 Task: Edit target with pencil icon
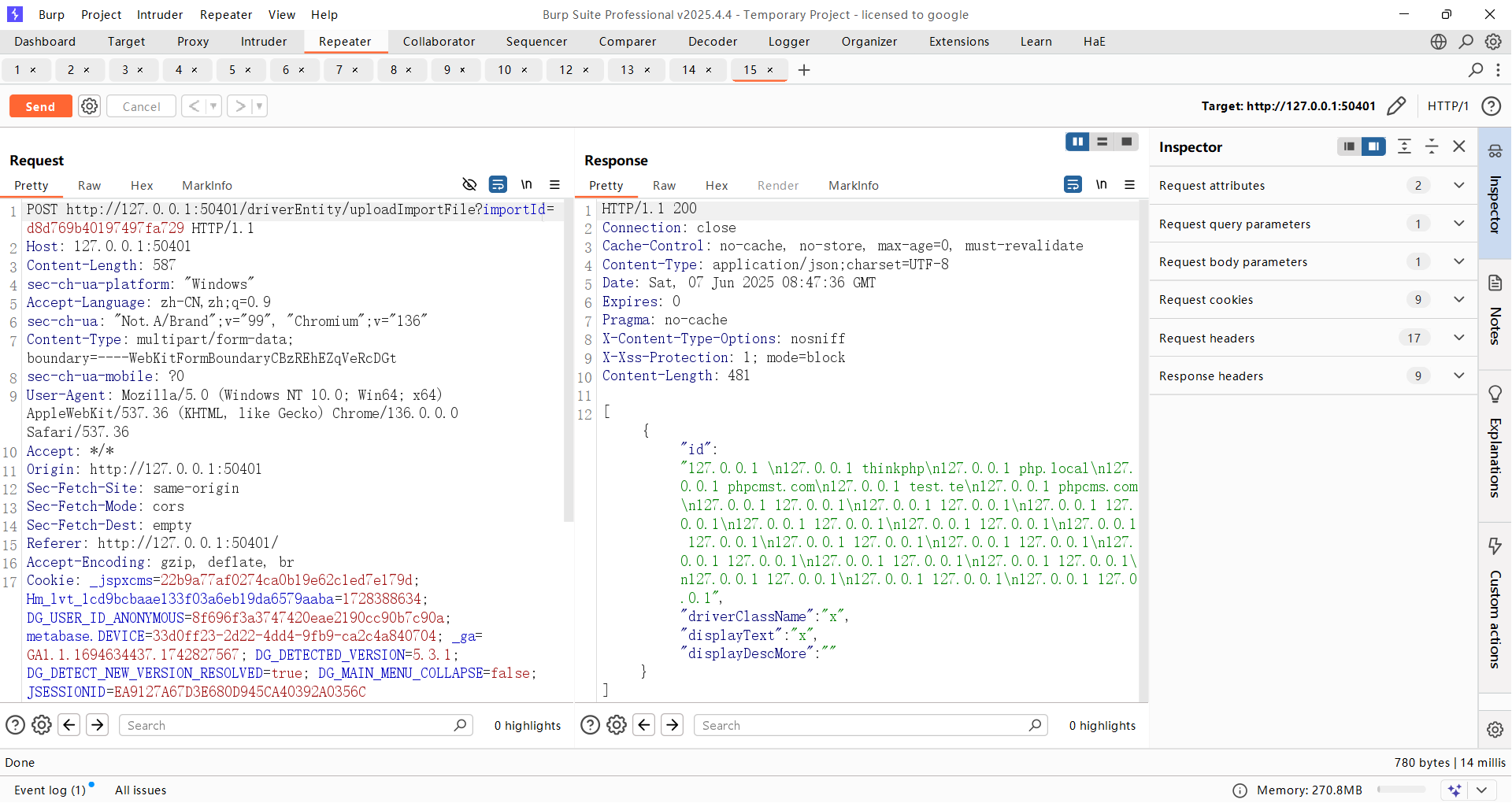1396,105
